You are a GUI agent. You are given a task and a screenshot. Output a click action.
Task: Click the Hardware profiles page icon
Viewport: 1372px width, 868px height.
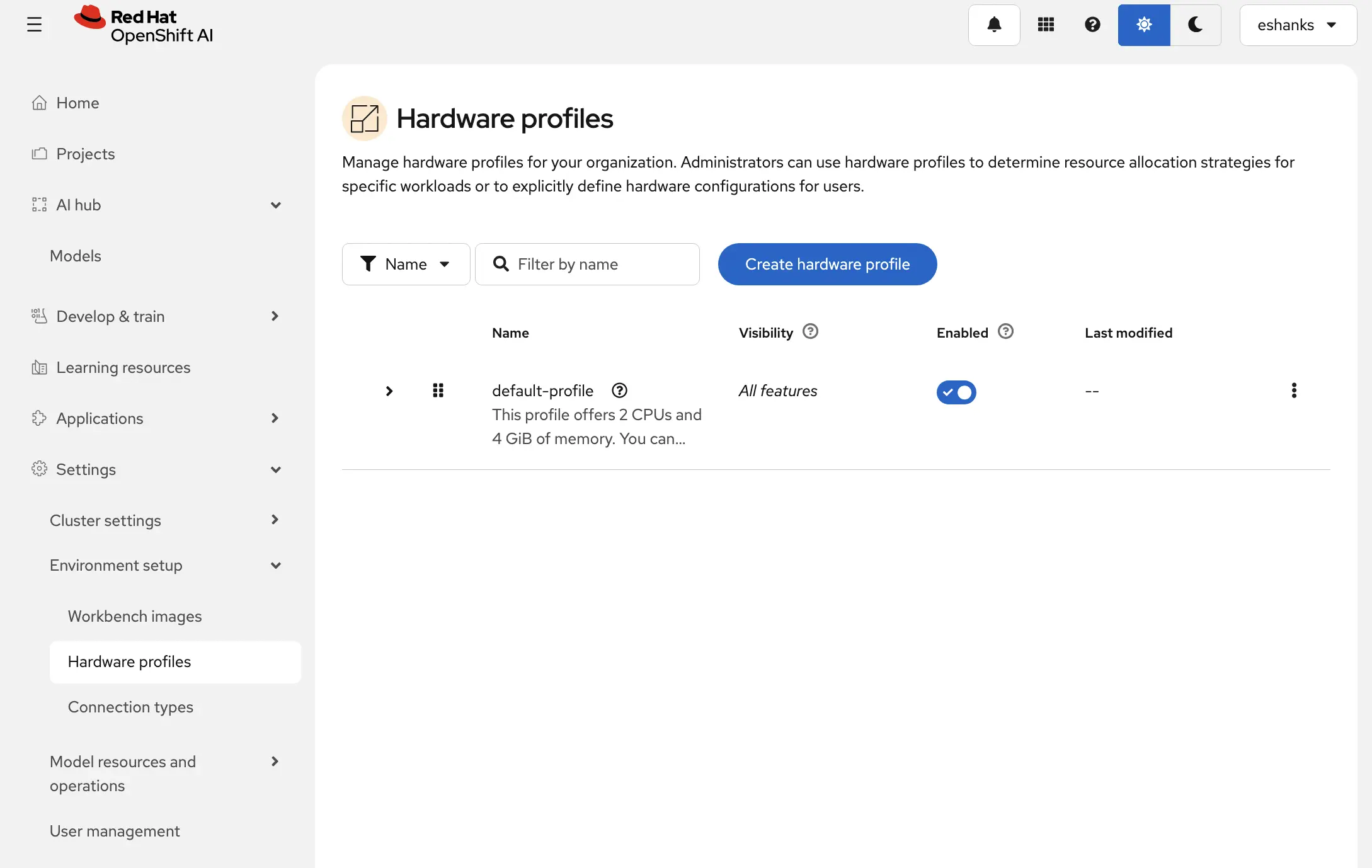pos(365,118)
